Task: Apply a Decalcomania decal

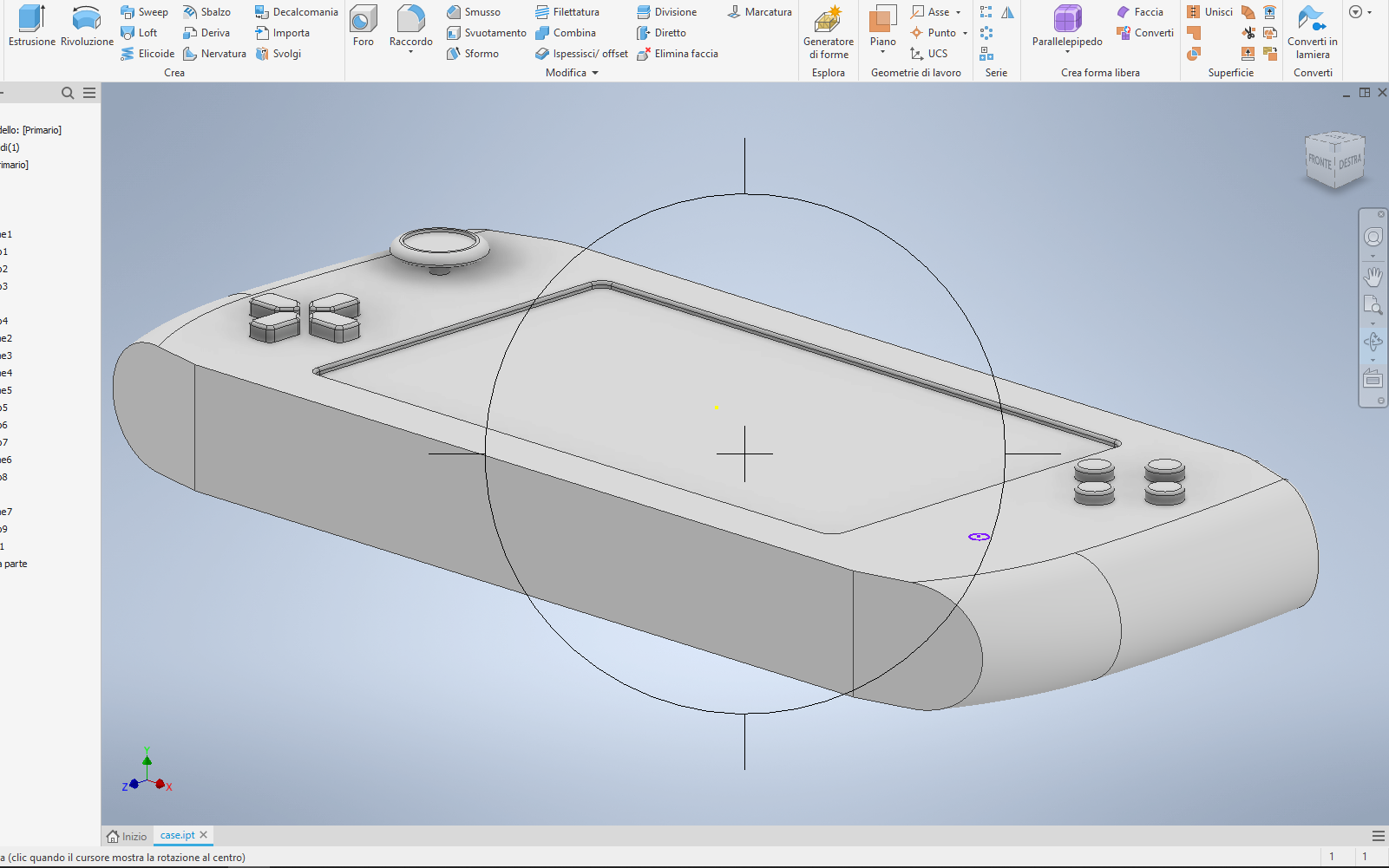Action: [296, 12]
